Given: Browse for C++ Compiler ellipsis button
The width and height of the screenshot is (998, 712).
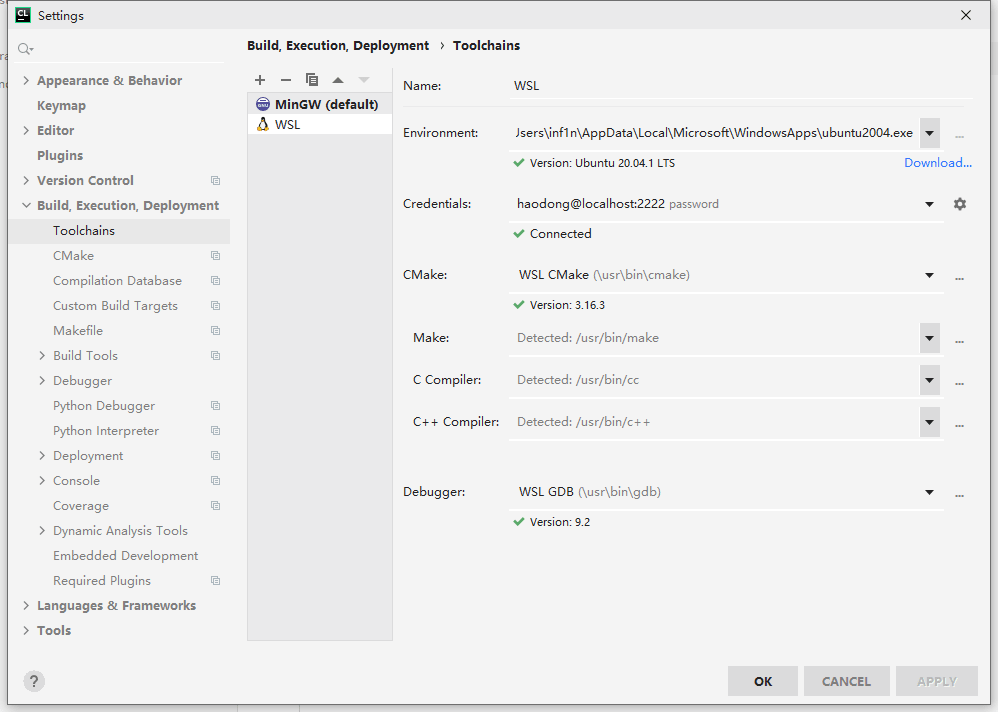Looking at the screenshot, I should (959, 423).
